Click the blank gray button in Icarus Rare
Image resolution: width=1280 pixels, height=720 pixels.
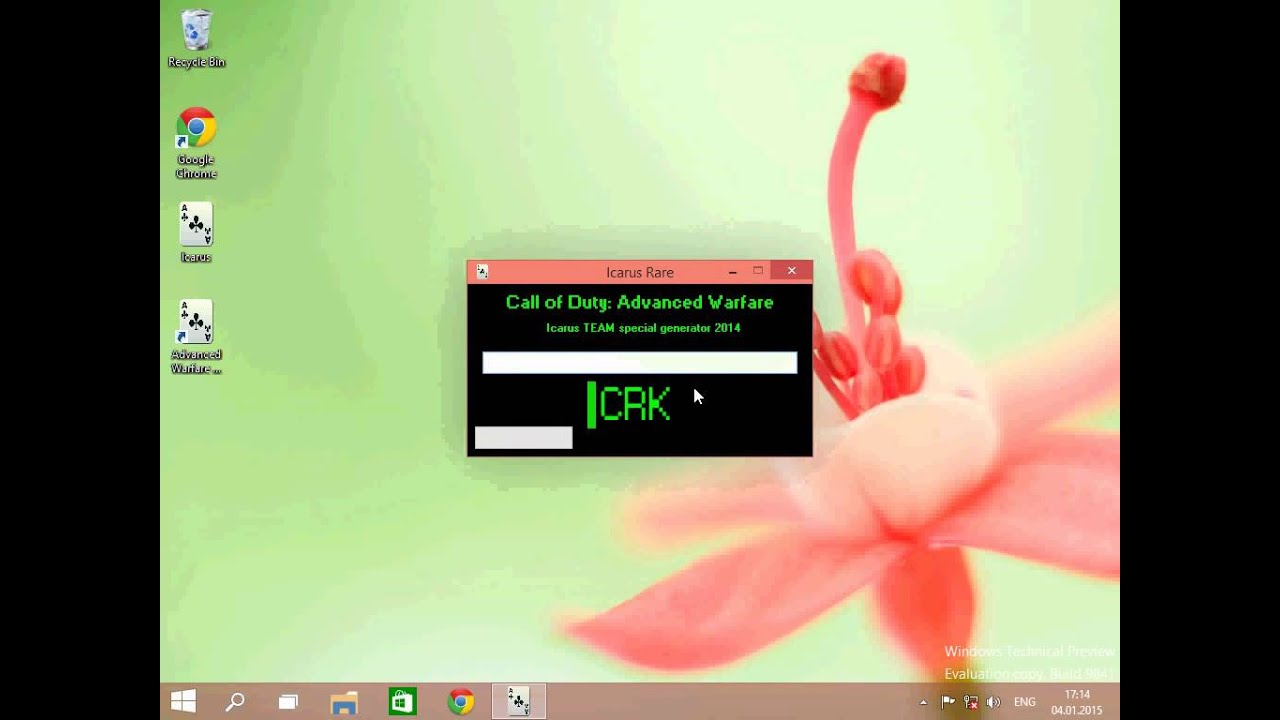(x=524, y=437)
